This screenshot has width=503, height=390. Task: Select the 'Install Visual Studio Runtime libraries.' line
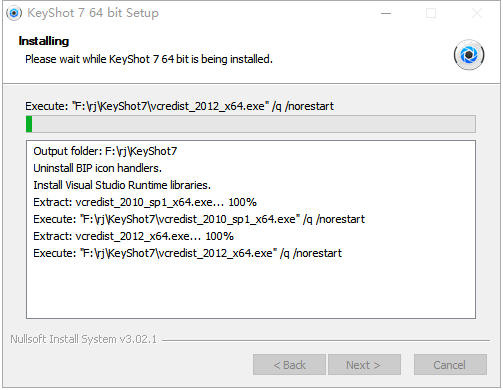point(122,185)
